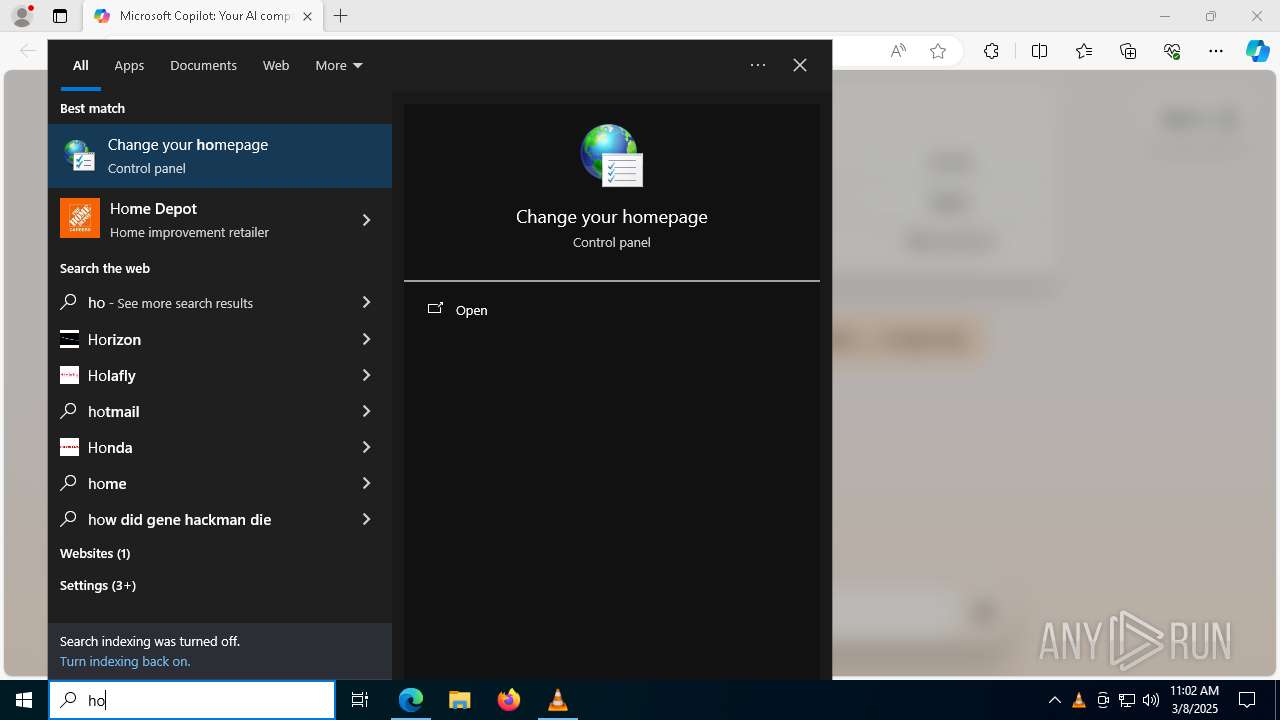
Task: Expand the hotmail suggestion arrow
Action: point(366,411)
